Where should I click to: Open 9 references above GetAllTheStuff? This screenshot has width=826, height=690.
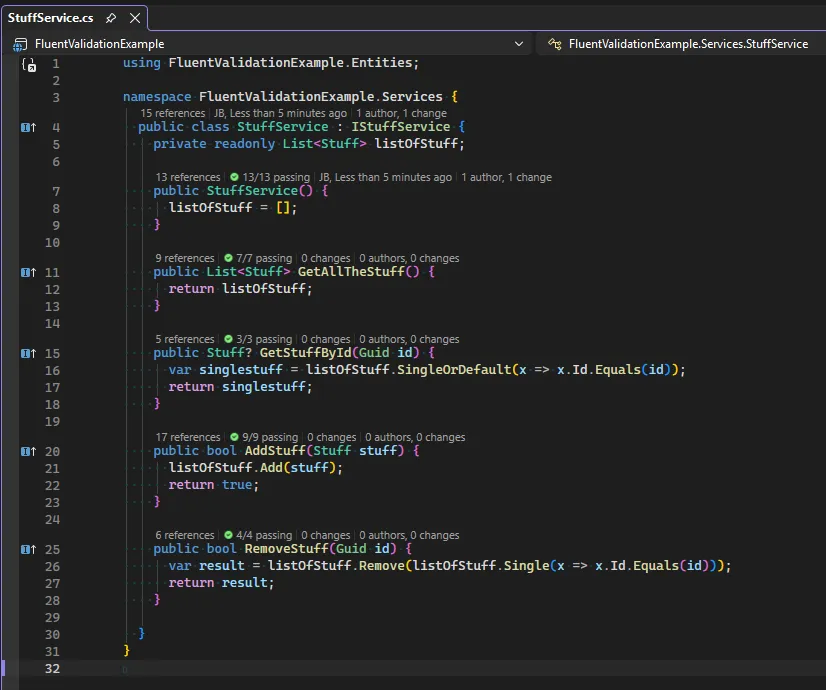click(x=185, y=258)
